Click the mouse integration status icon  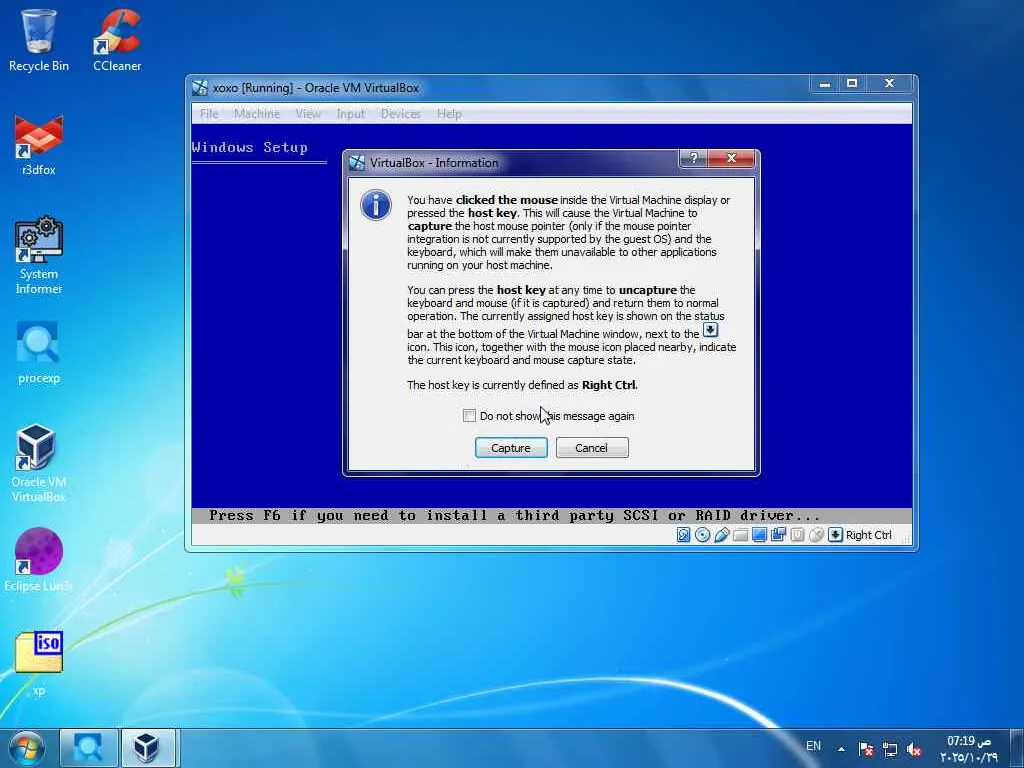pyautogui.click(x=816, y=535)
